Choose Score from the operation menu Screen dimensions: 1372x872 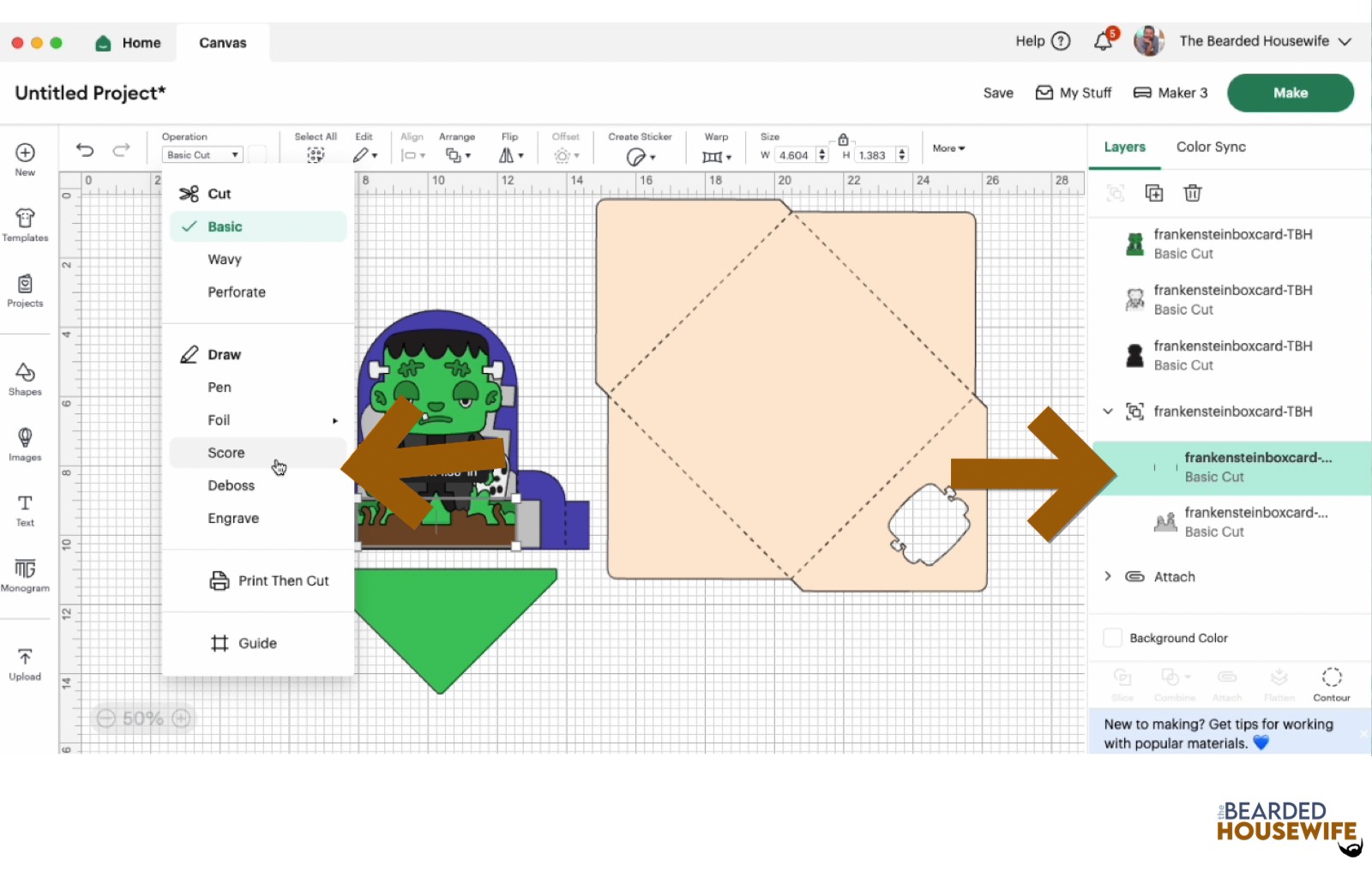tap(226, 453)
